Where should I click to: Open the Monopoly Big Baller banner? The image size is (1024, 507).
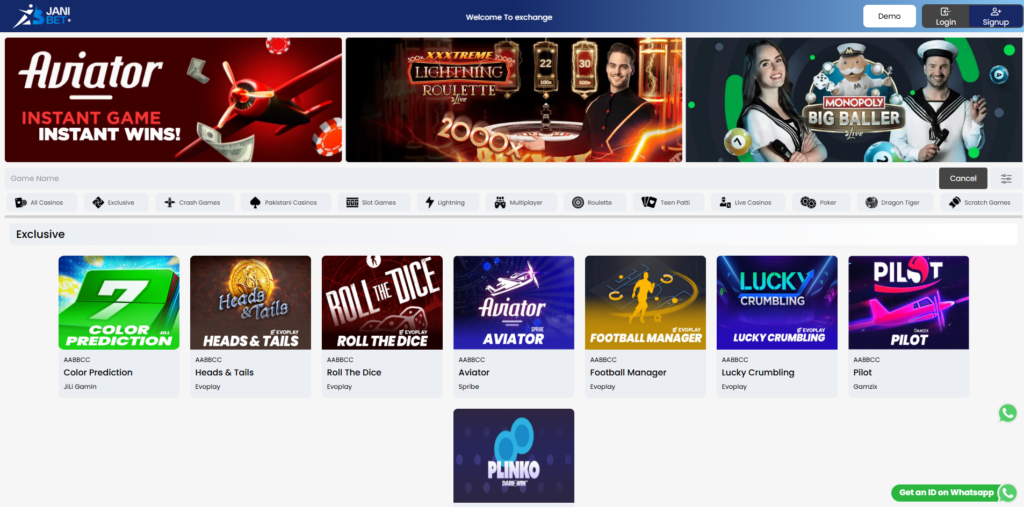(854, 100)
